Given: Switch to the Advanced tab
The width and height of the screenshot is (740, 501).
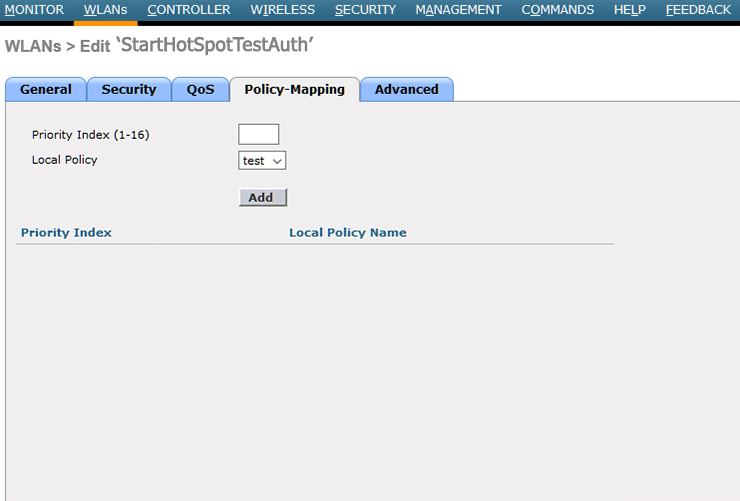Looking at the screenshot, I should tap(406, 89).
